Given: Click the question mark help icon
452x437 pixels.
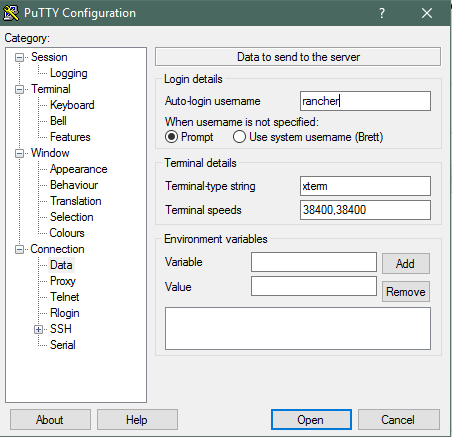Looking at the screenshot, I should (382, 13).
